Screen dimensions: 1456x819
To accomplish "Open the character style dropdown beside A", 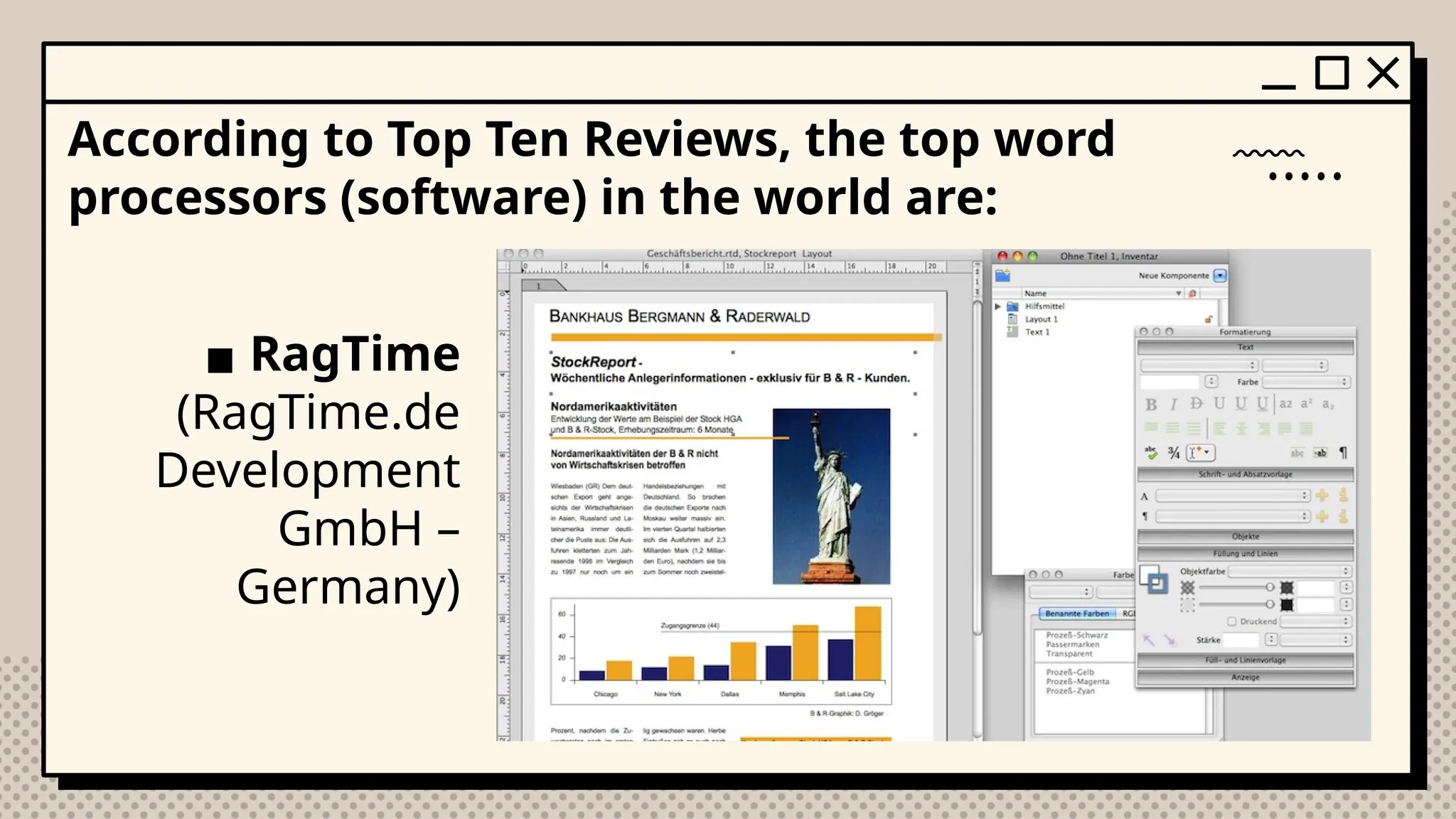I will 1233,496.
